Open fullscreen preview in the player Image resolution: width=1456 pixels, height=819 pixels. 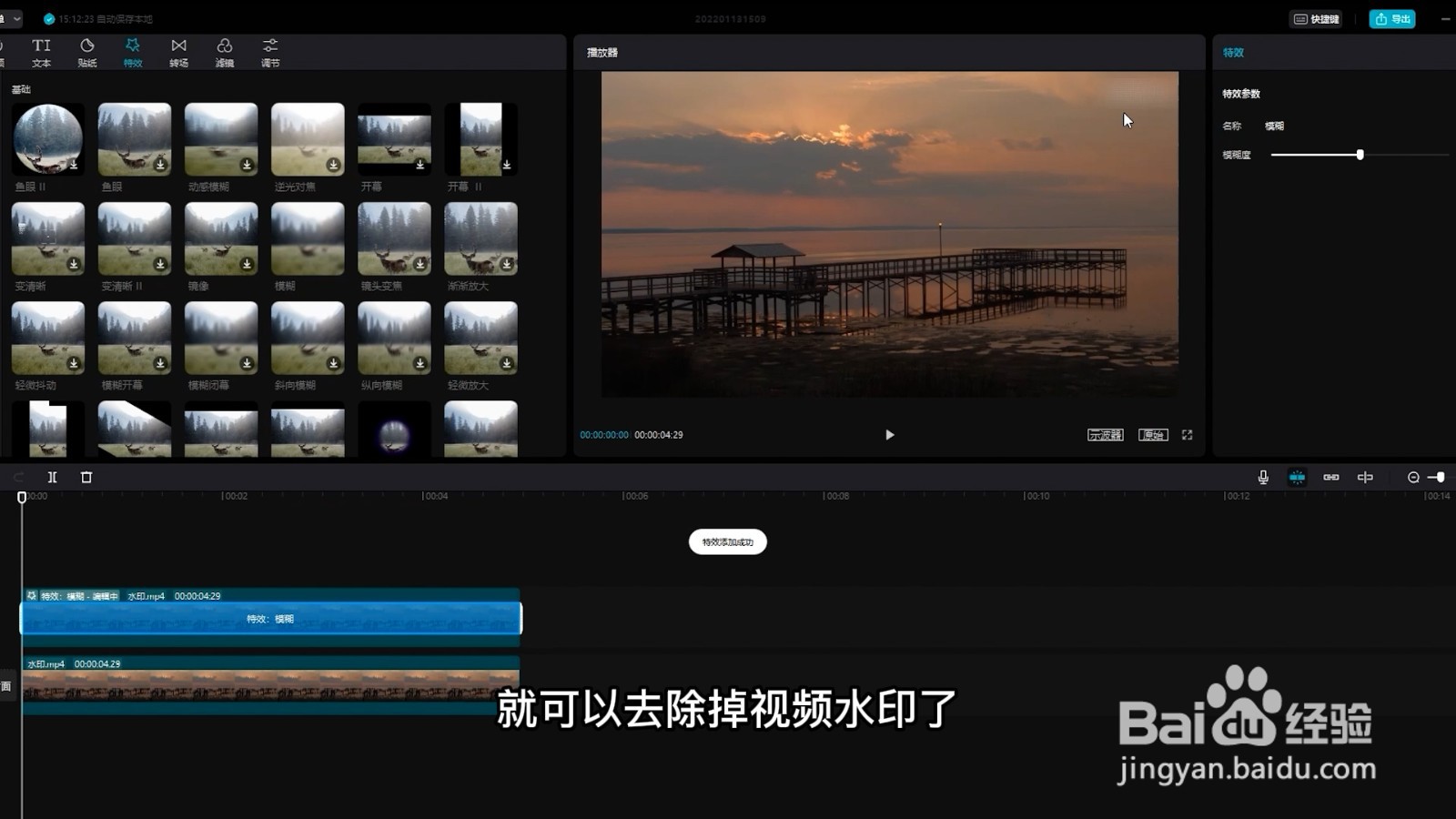pos(1187,435)
